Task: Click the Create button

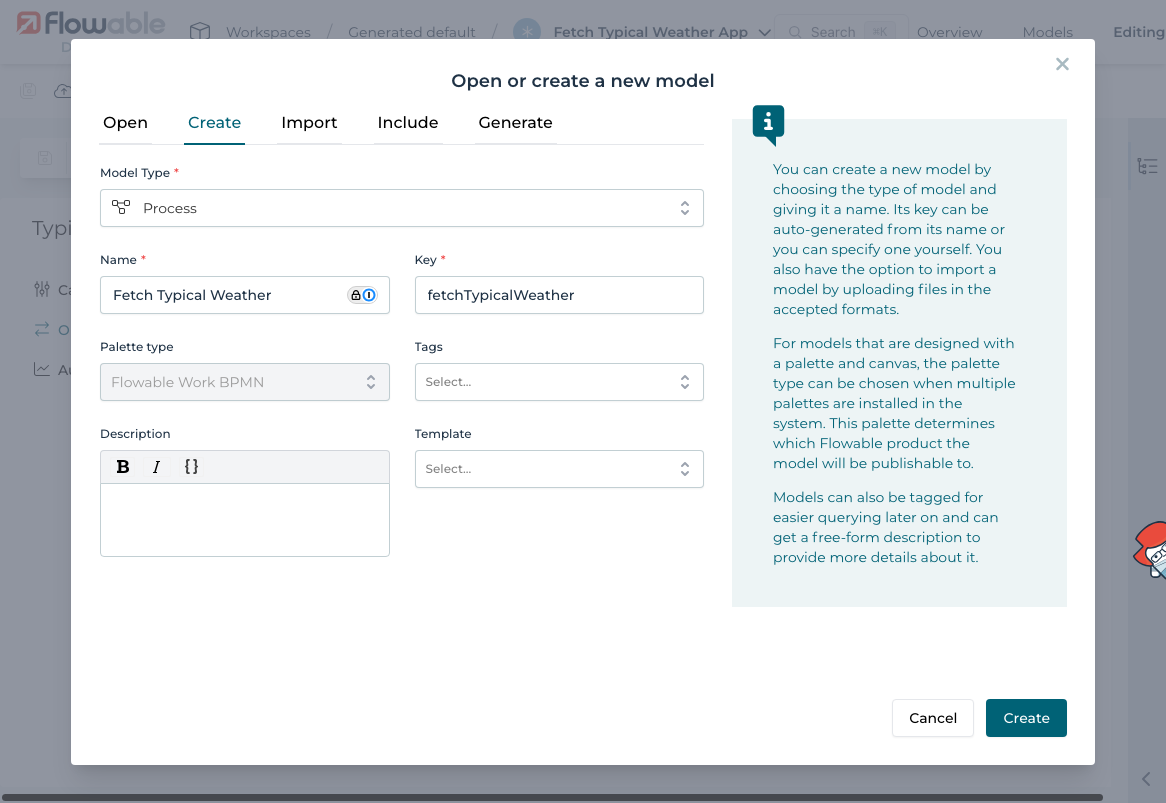Action: click(1026, 717)
